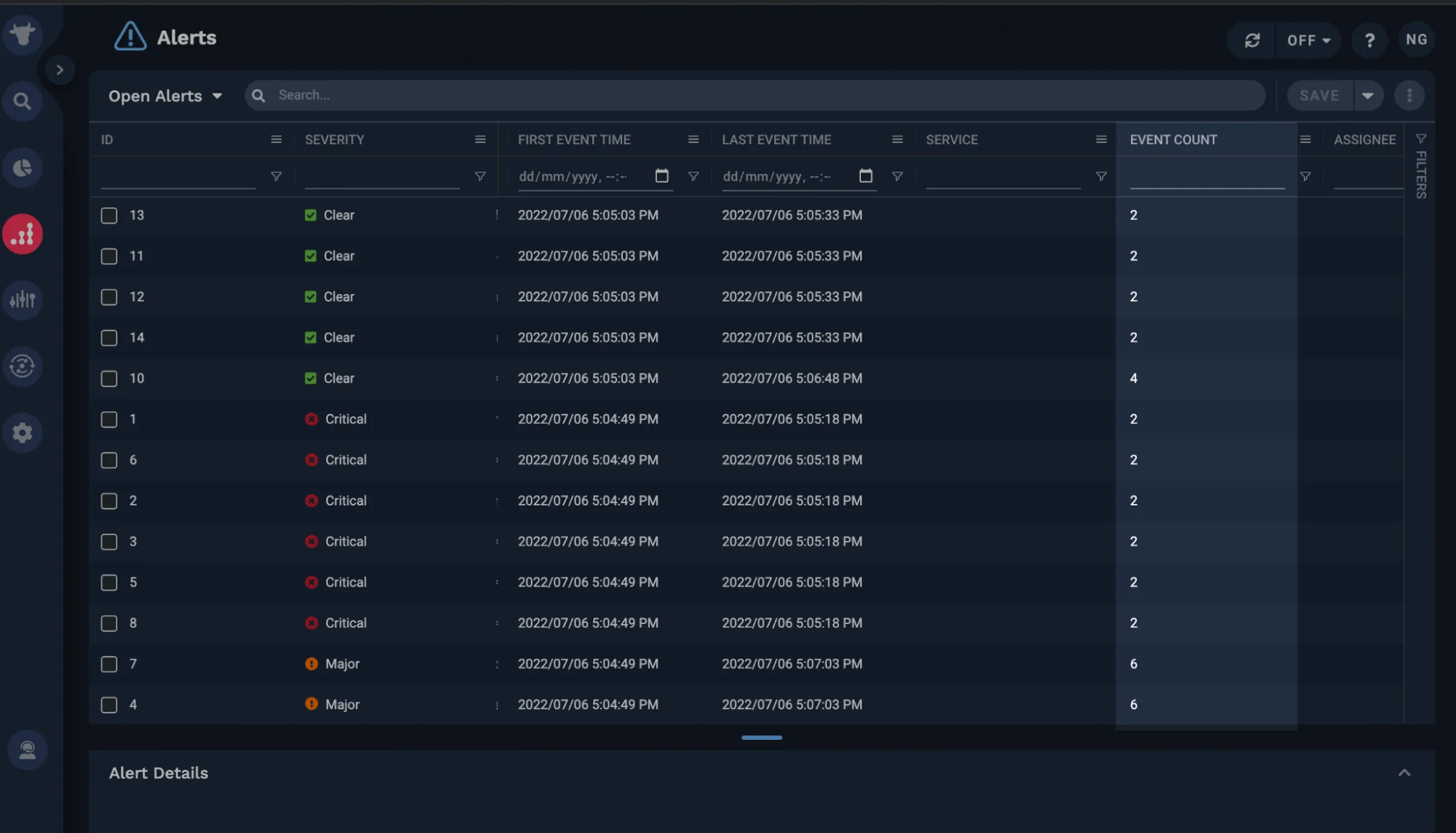The image size is (1456, 833).
Task: Check the box for alert ID 11
Action: click(109, 256)
